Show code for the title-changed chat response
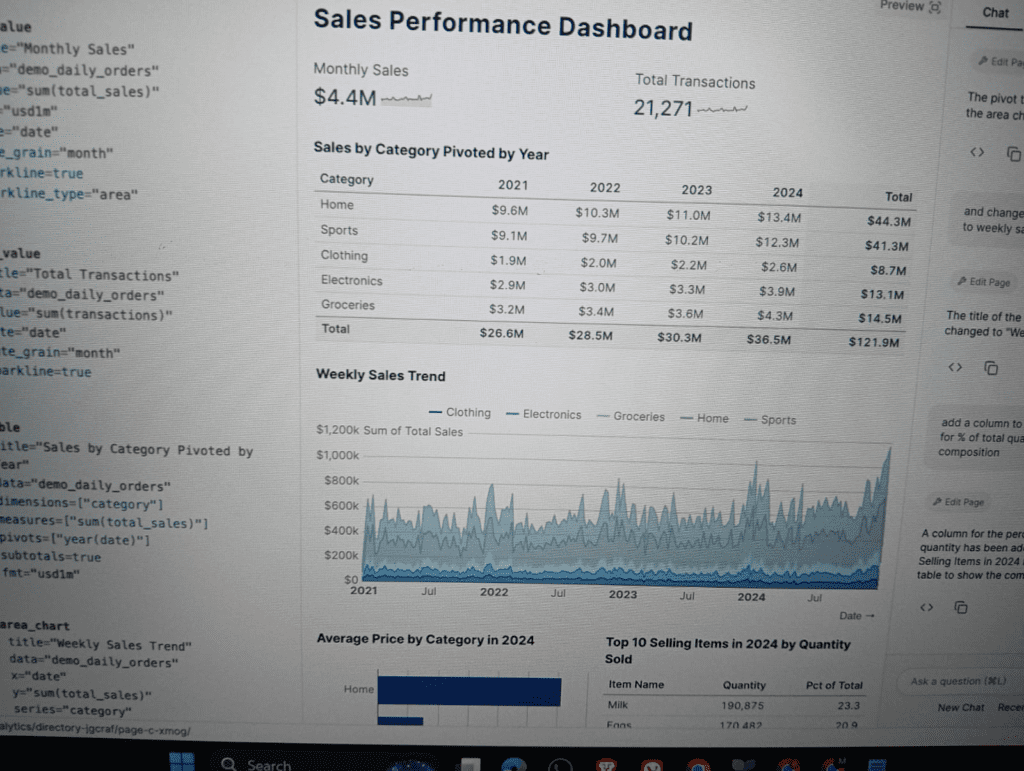Screen dimensions: 1024x771 (x=955, y=368)
